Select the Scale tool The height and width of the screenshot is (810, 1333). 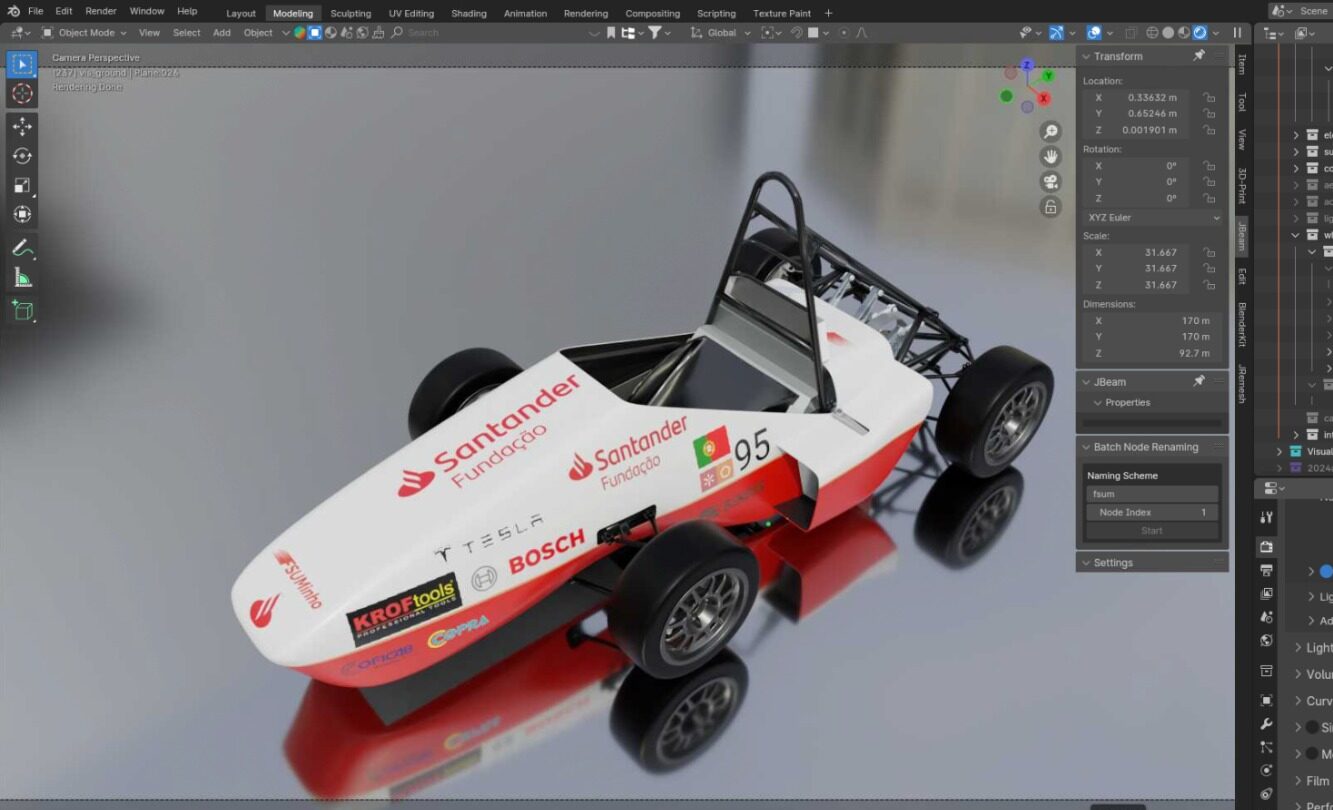pos(22,185)
